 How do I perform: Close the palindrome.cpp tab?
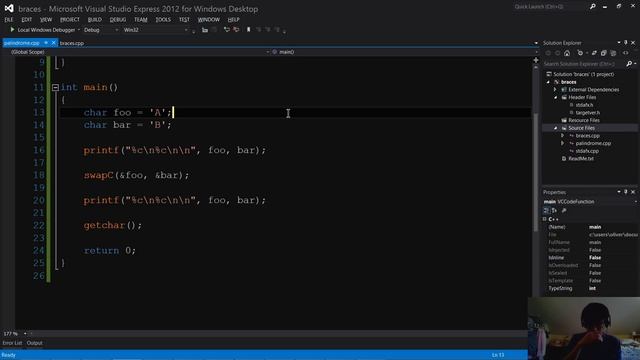coord(53,43)
